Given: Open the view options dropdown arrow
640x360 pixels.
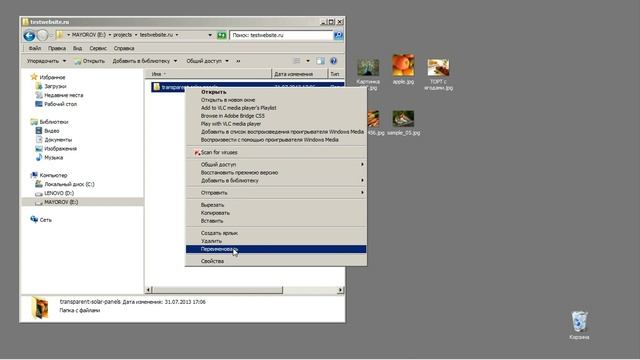Looking at the screenshot, I should [308, 61].
